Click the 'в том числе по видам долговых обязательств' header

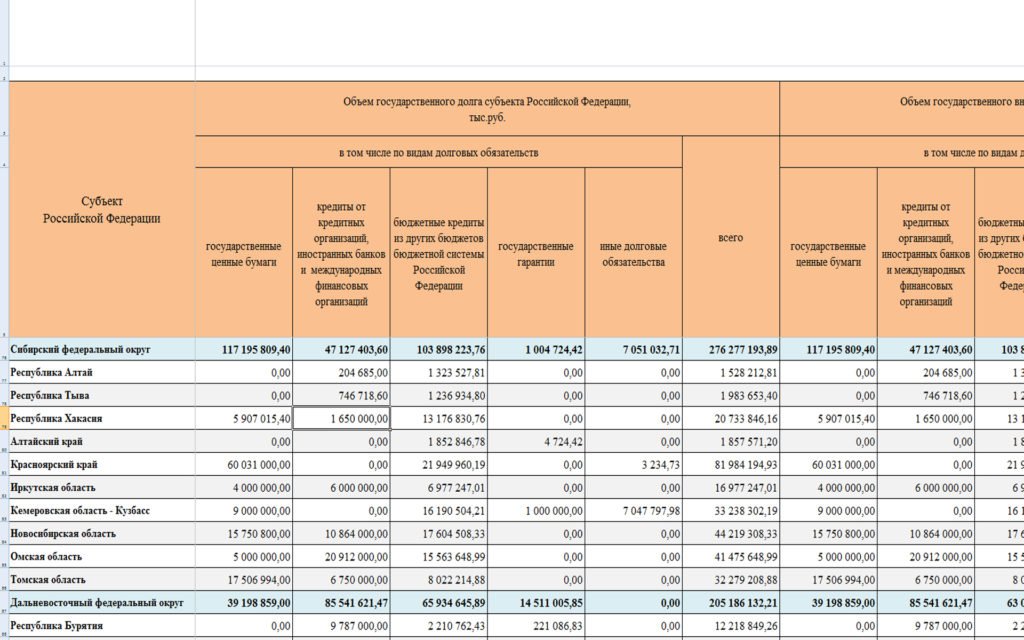tap(438, 153)
